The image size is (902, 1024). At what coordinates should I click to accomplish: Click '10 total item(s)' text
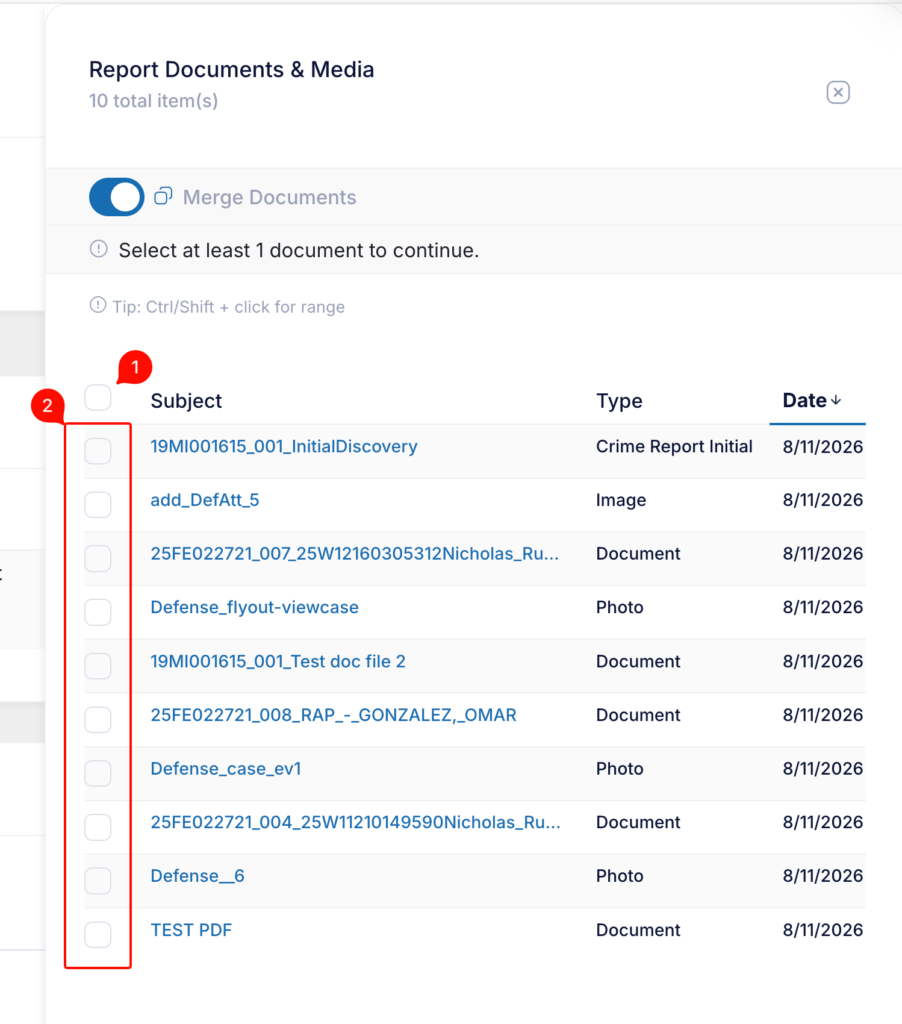(153, 101)
